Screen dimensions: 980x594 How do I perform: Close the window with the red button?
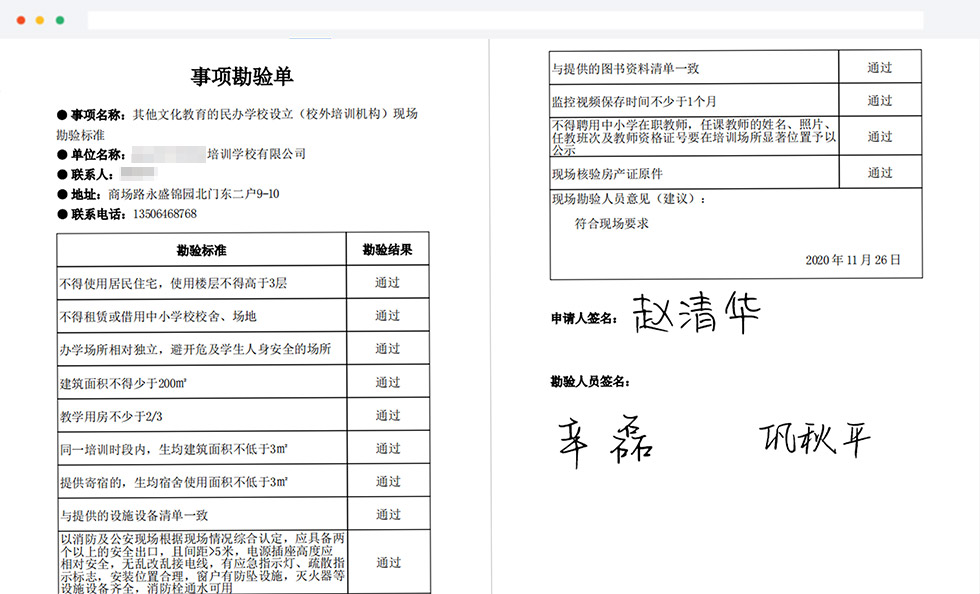click(21, 20)
